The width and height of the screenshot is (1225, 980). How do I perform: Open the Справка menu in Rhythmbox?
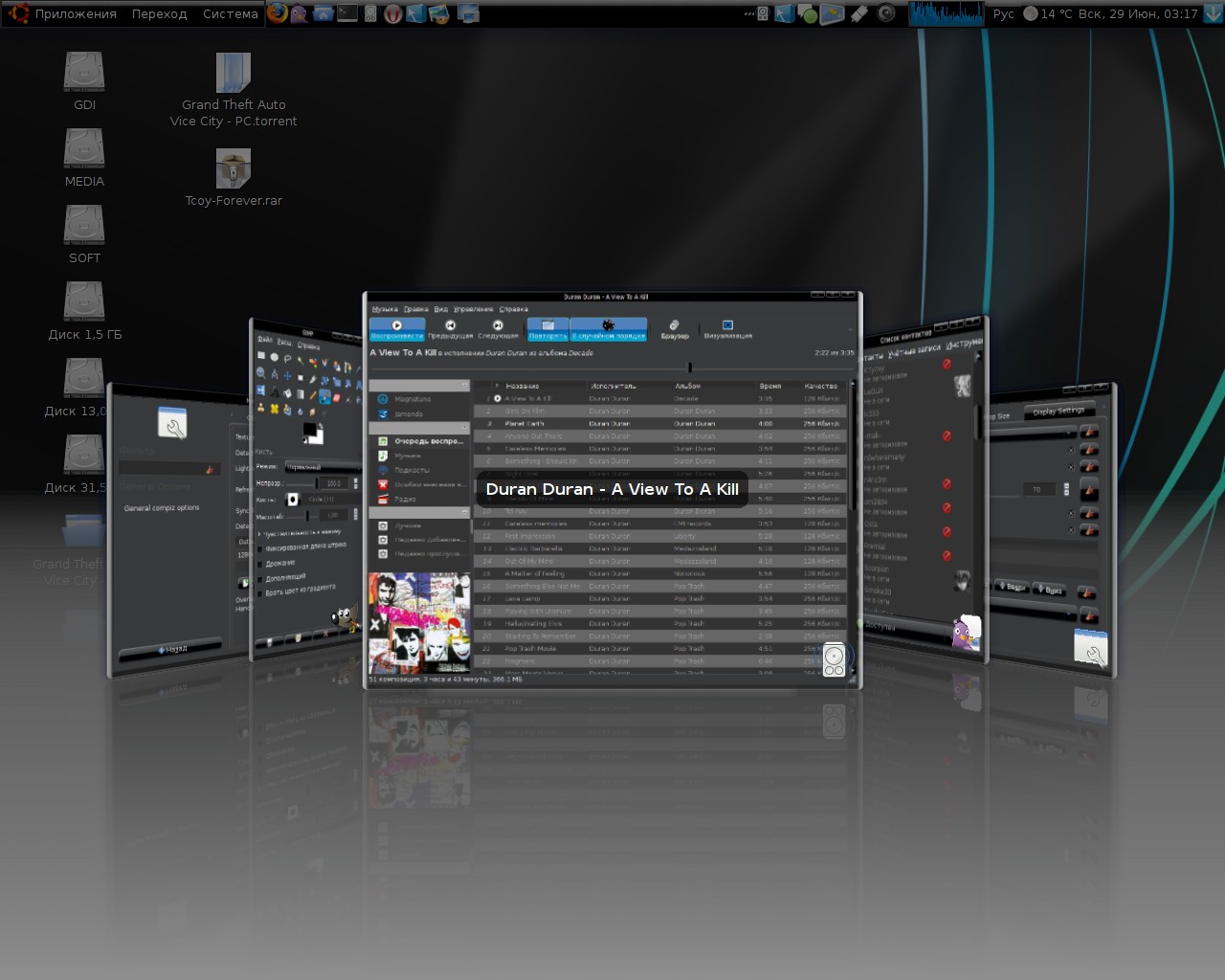514,309
